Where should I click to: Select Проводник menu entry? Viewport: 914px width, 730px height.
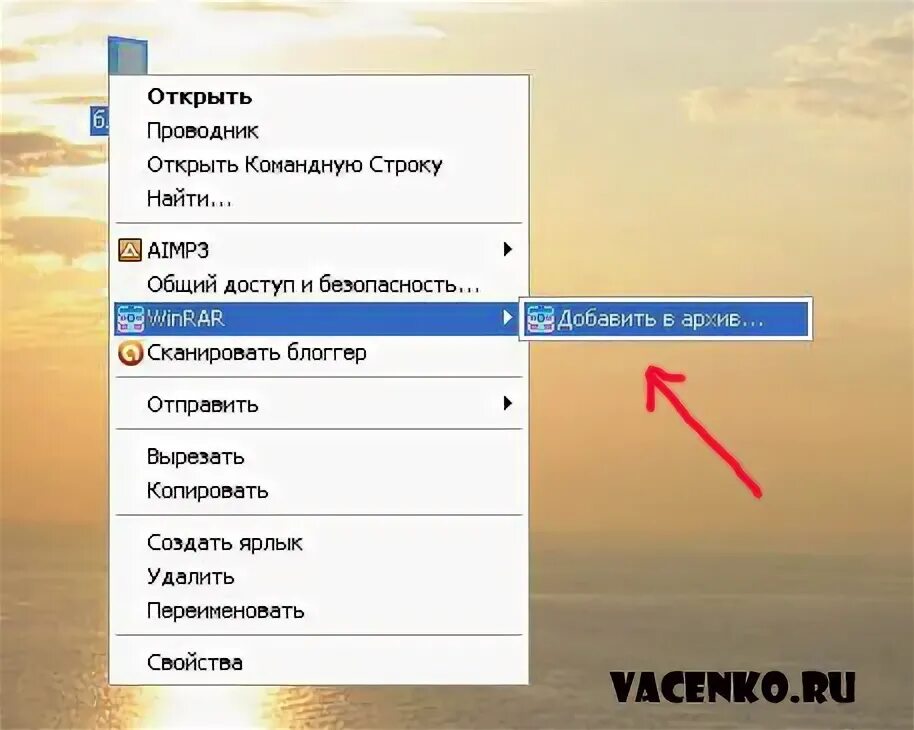(202, 131)
